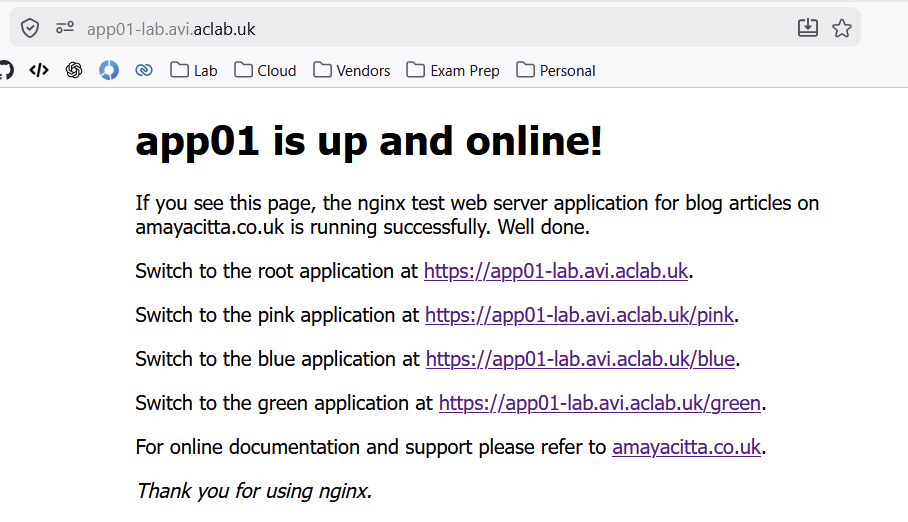Expand the Vendors bookmarks folder

(x=351, y=70)
